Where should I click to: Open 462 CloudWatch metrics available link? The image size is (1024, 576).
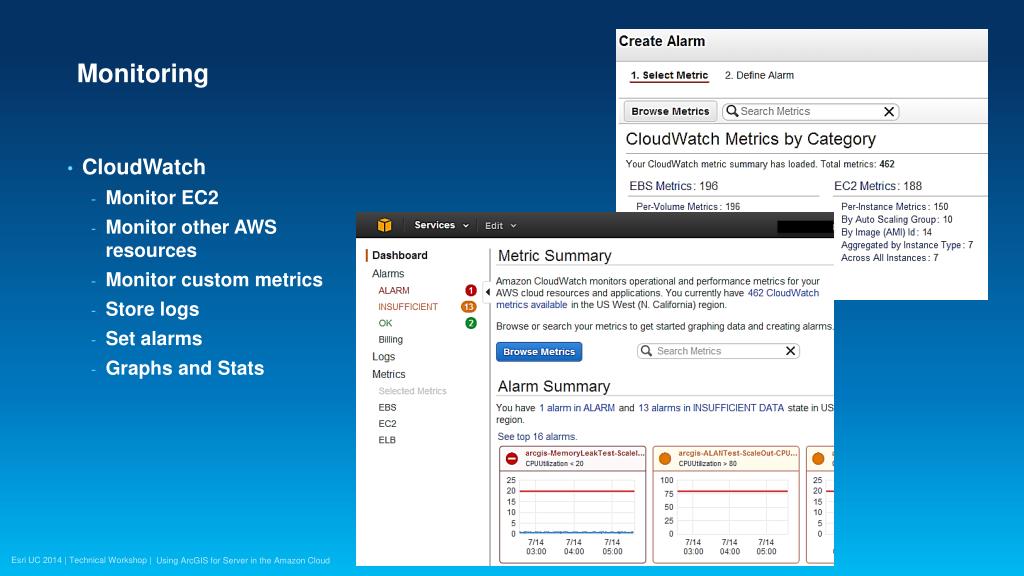(658, 299)
